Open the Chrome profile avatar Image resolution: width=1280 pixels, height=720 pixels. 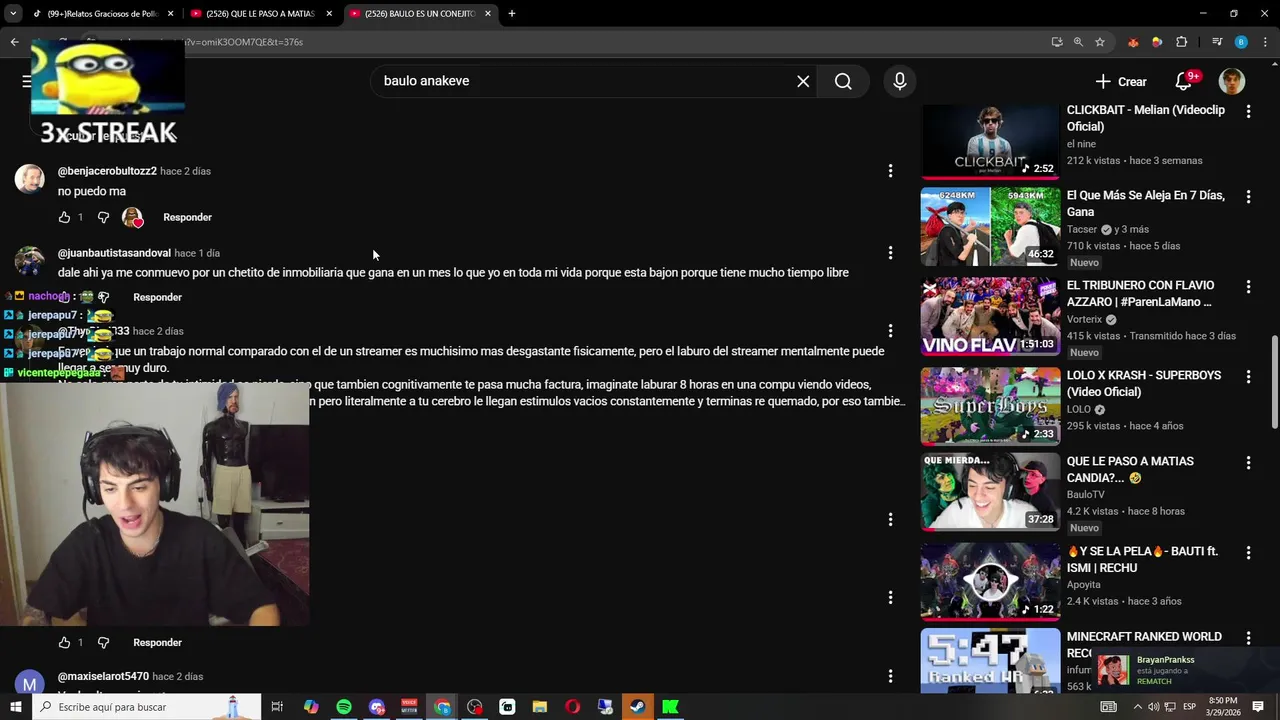pos(1241,42)
